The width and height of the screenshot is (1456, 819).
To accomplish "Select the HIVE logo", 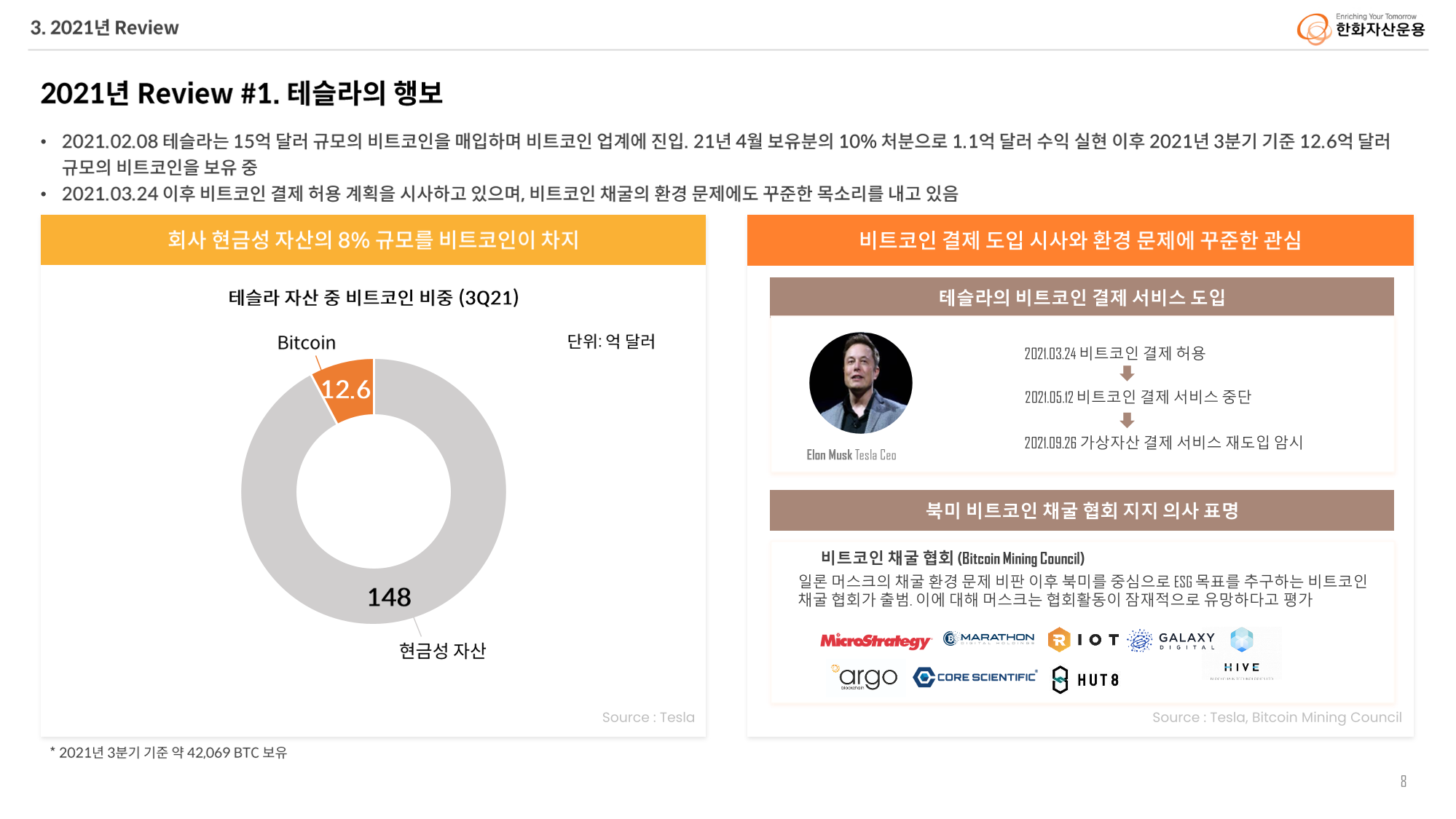I will pos(1242,652).
